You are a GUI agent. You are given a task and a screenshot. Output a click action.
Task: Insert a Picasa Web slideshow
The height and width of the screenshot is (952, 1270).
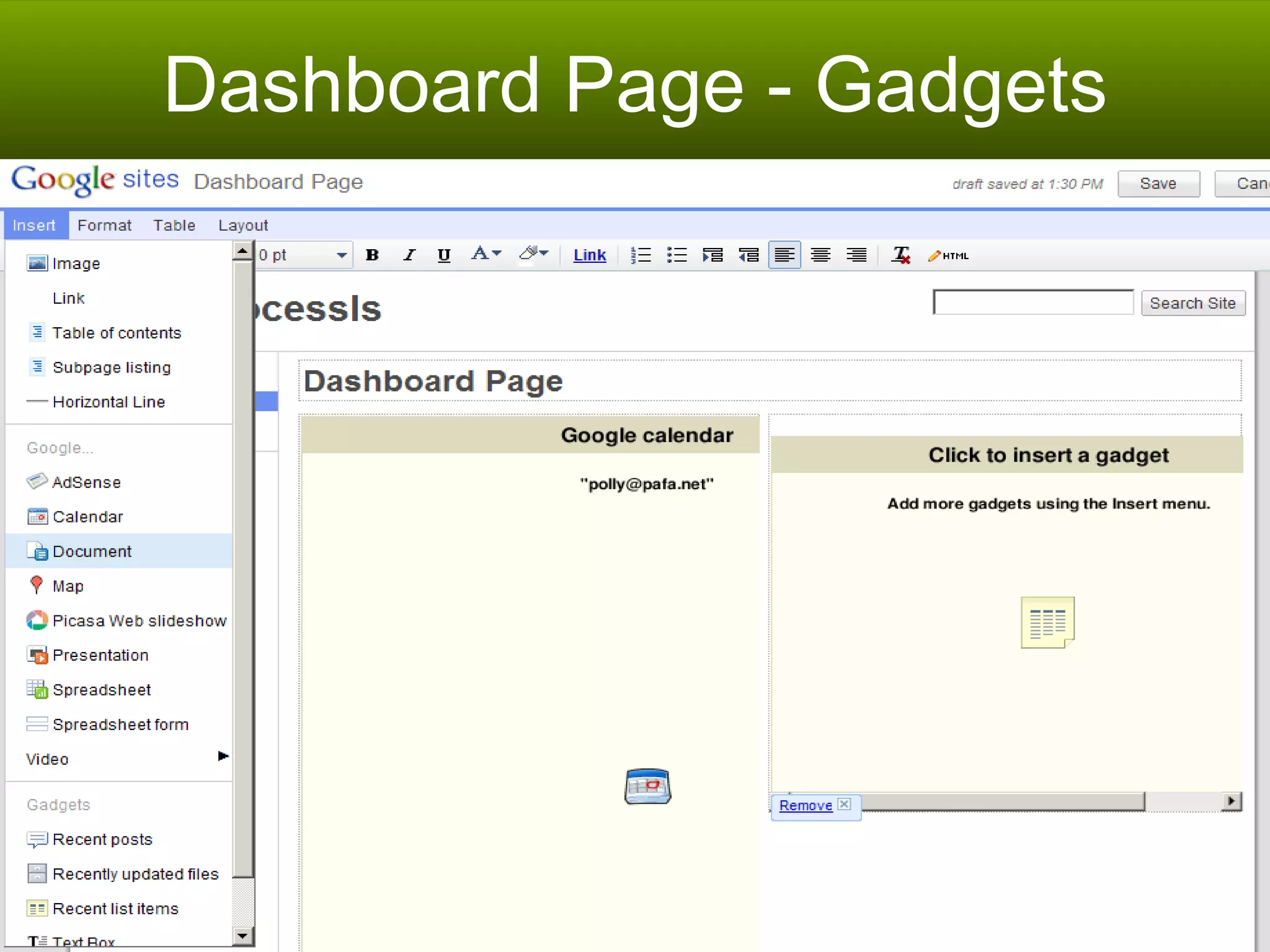coord(119,620)
